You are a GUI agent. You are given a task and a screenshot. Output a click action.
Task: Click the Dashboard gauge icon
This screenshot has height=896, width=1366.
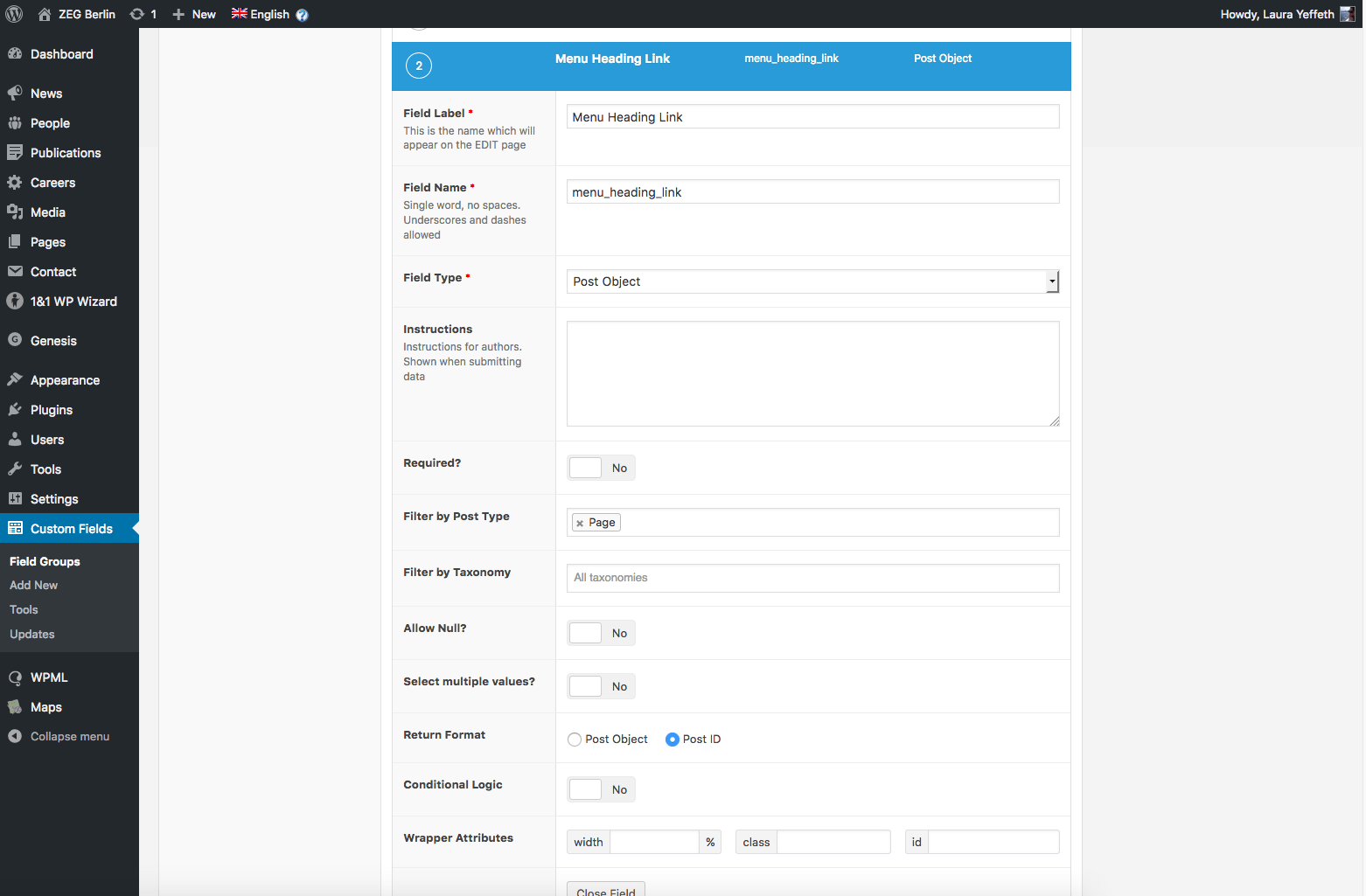[x=15, y=53]
